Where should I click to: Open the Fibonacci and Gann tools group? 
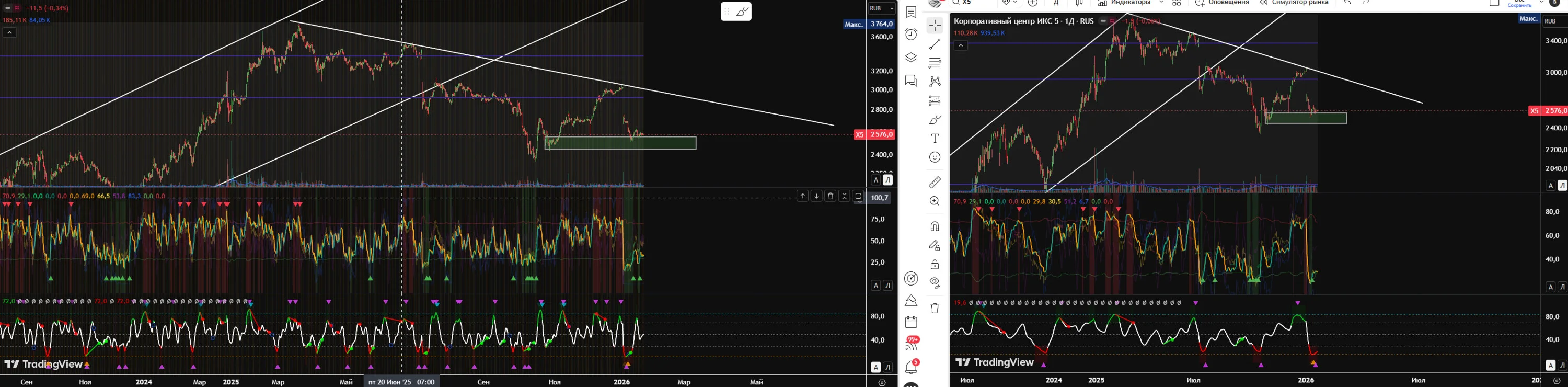(935, 63)
